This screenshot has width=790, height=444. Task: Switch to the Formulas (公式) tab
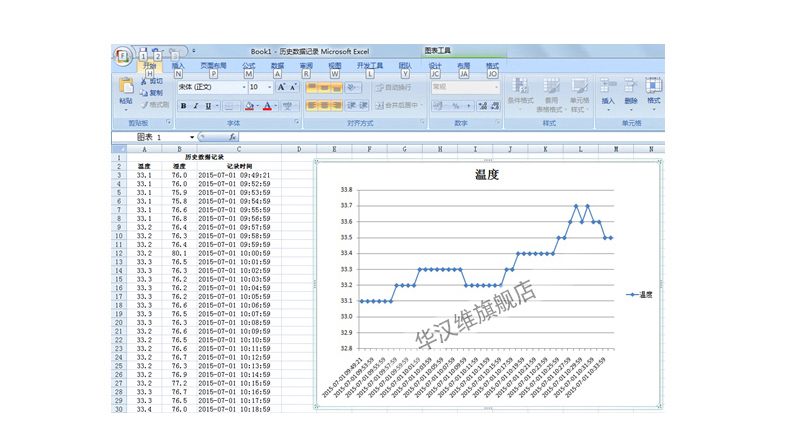coord(248,66)
